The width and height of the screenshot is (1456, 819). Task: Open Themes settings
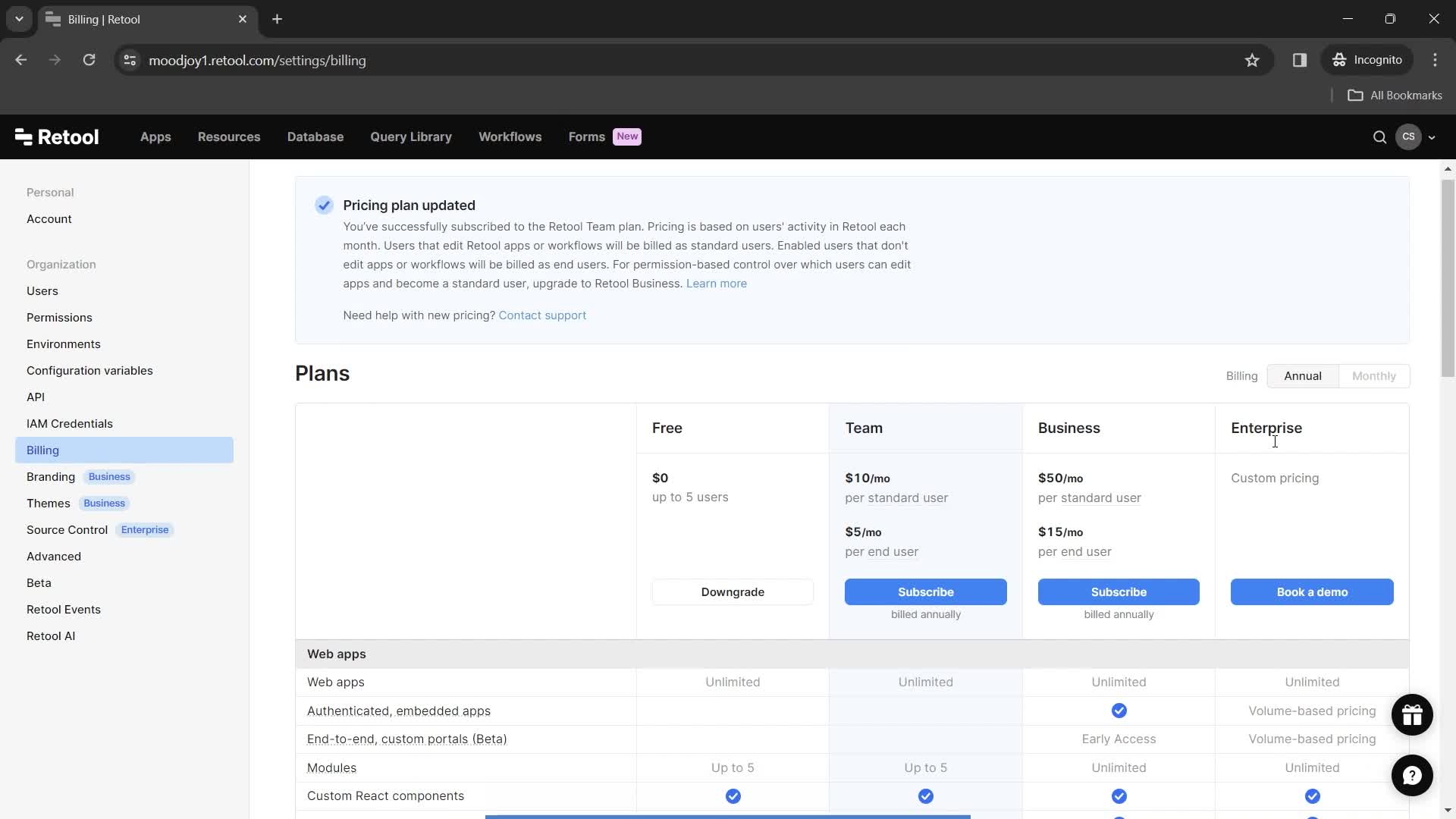click(49, 504)
